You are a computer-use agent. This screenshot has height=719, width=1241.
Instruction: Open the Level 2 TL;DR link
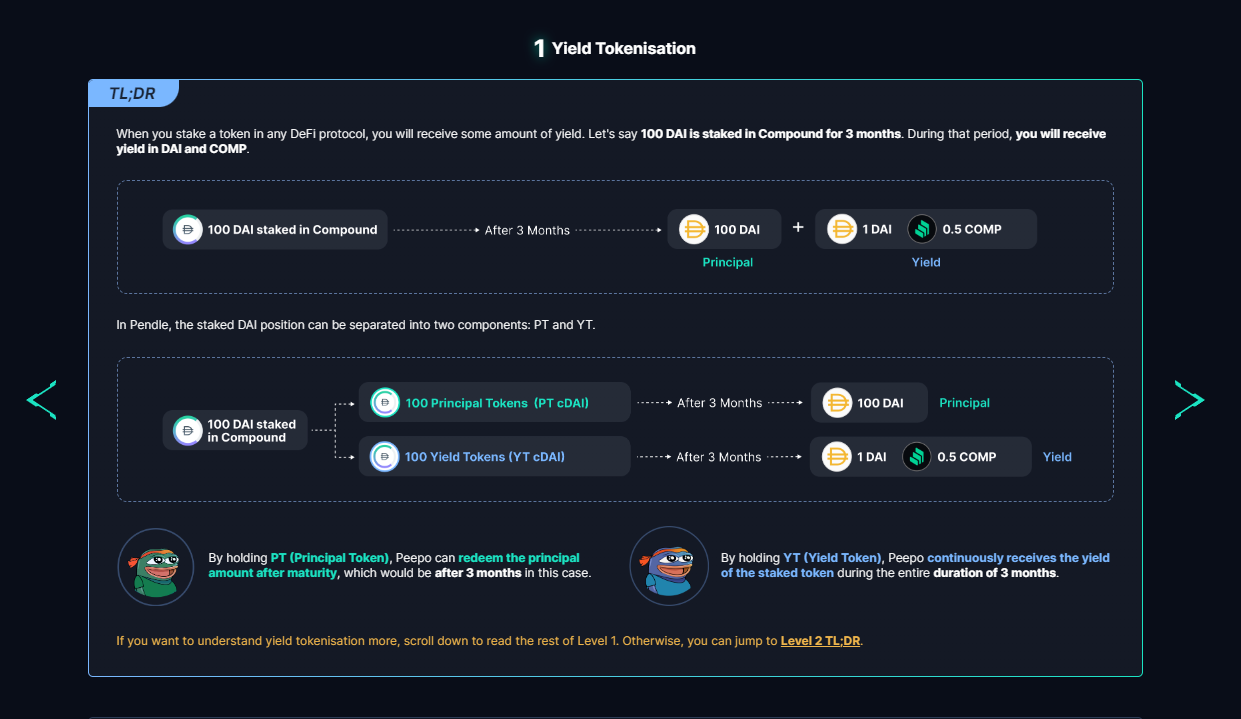tap(820, 641)
